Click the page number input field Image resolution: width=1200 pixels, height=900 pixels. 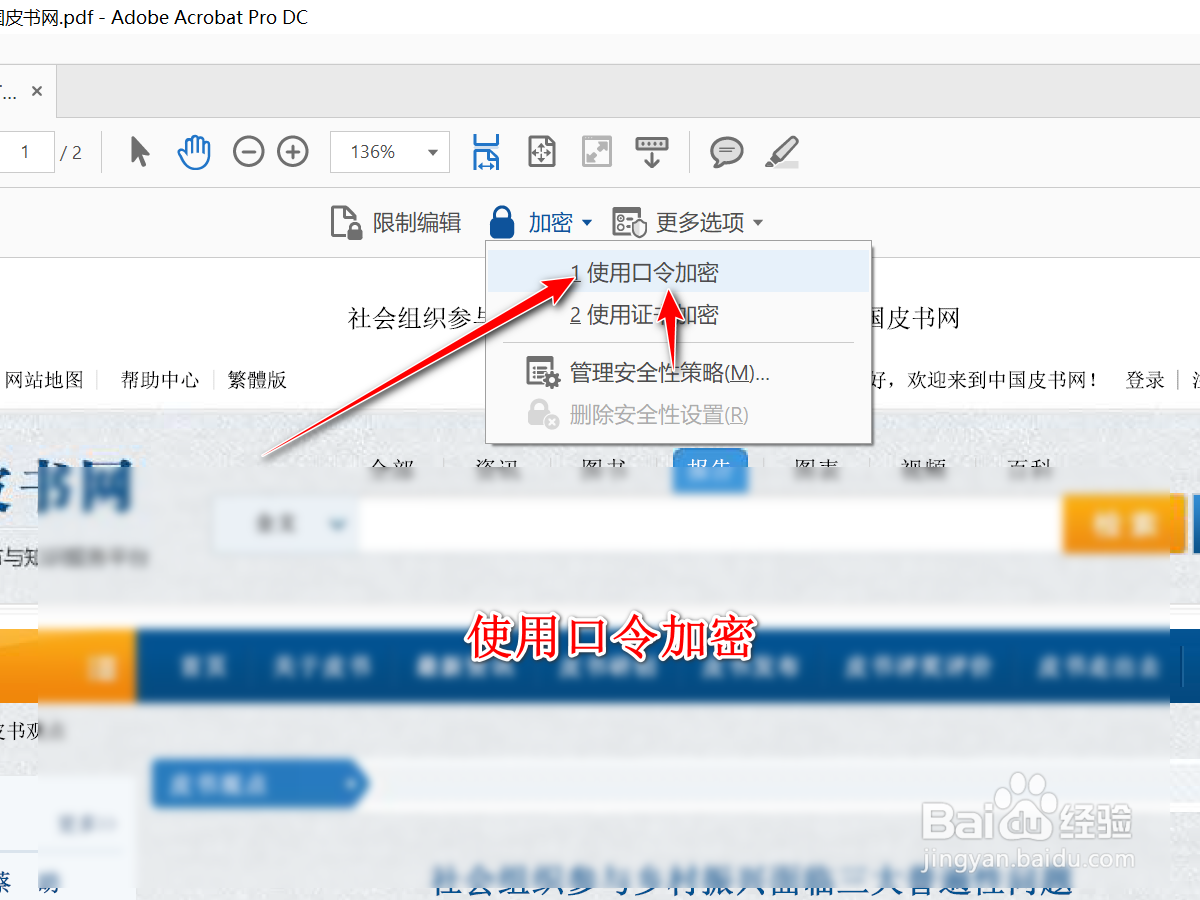tap(28, 151)
